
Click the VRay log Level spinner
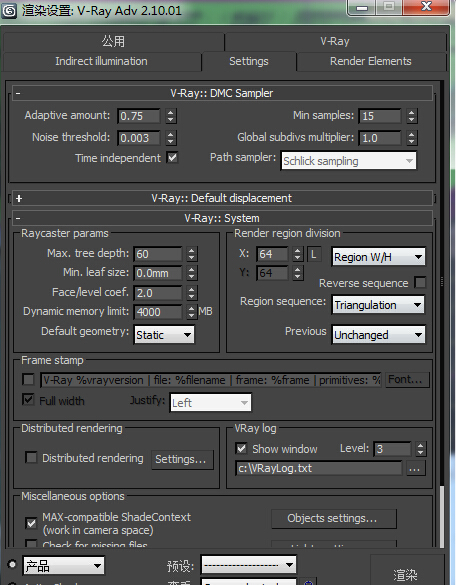pyautogui.click(x=421, y=449)
